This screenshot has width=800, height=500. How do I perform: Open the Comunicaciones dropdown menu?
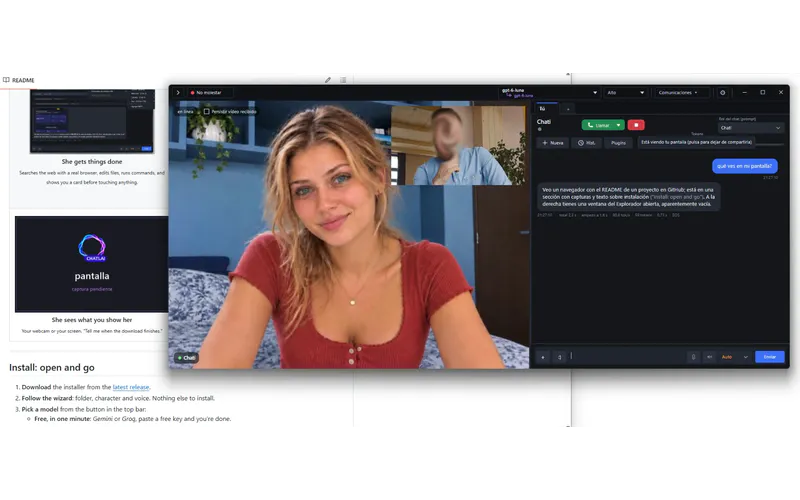coord(681,93)
